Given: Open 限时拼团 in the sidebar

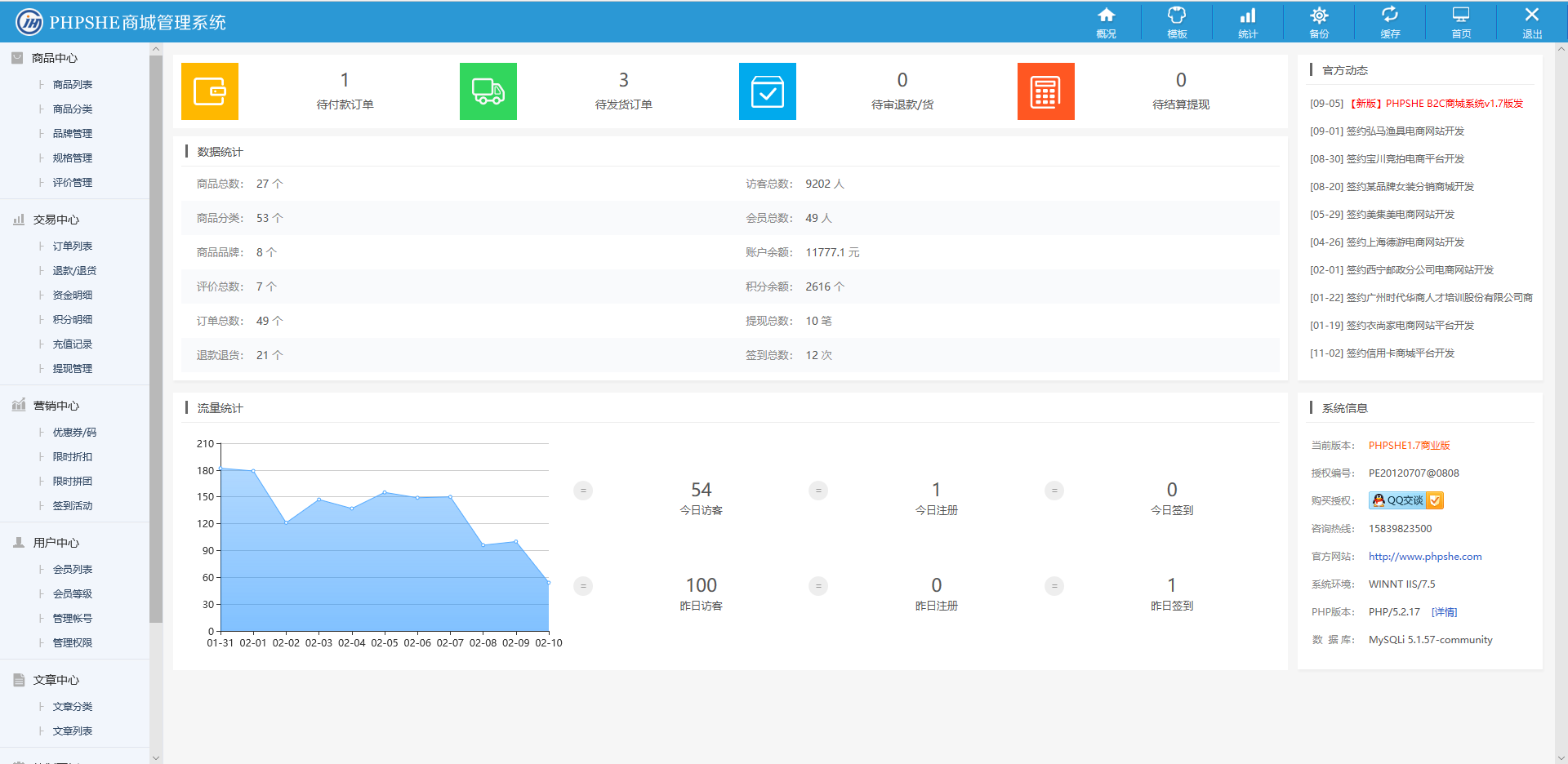Looking at the screenshot, I should 73,482.
